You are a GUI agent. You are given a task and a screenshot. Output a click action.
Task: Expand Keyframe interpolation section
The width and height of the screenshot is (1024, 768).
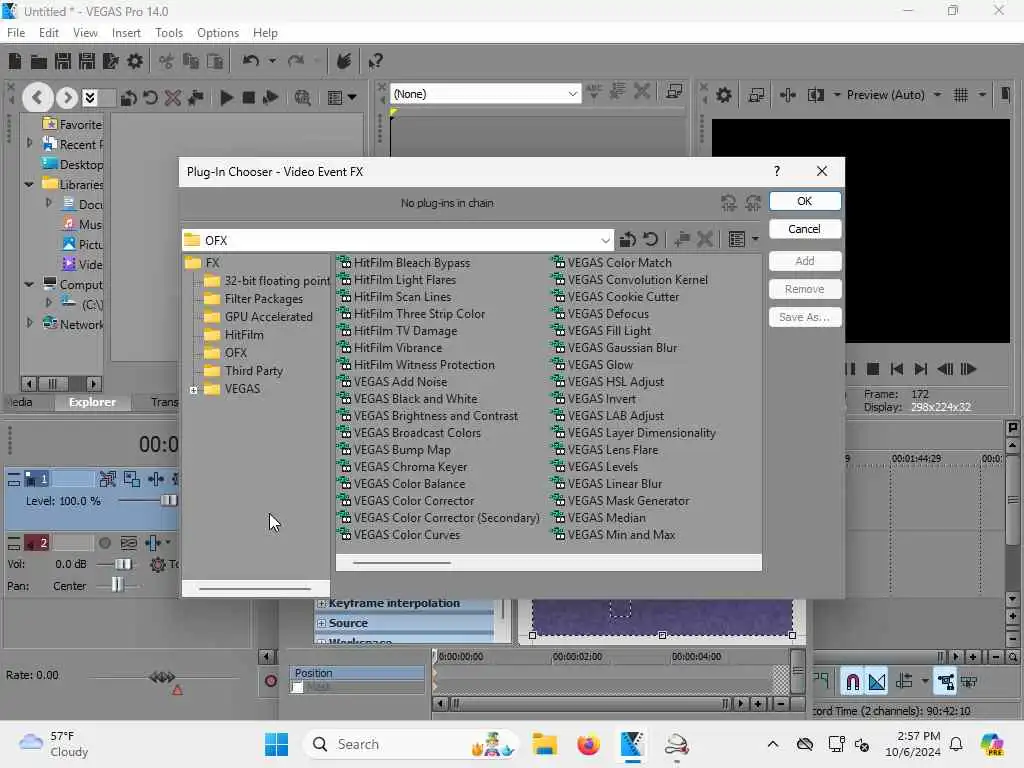[x=321, y=604]
